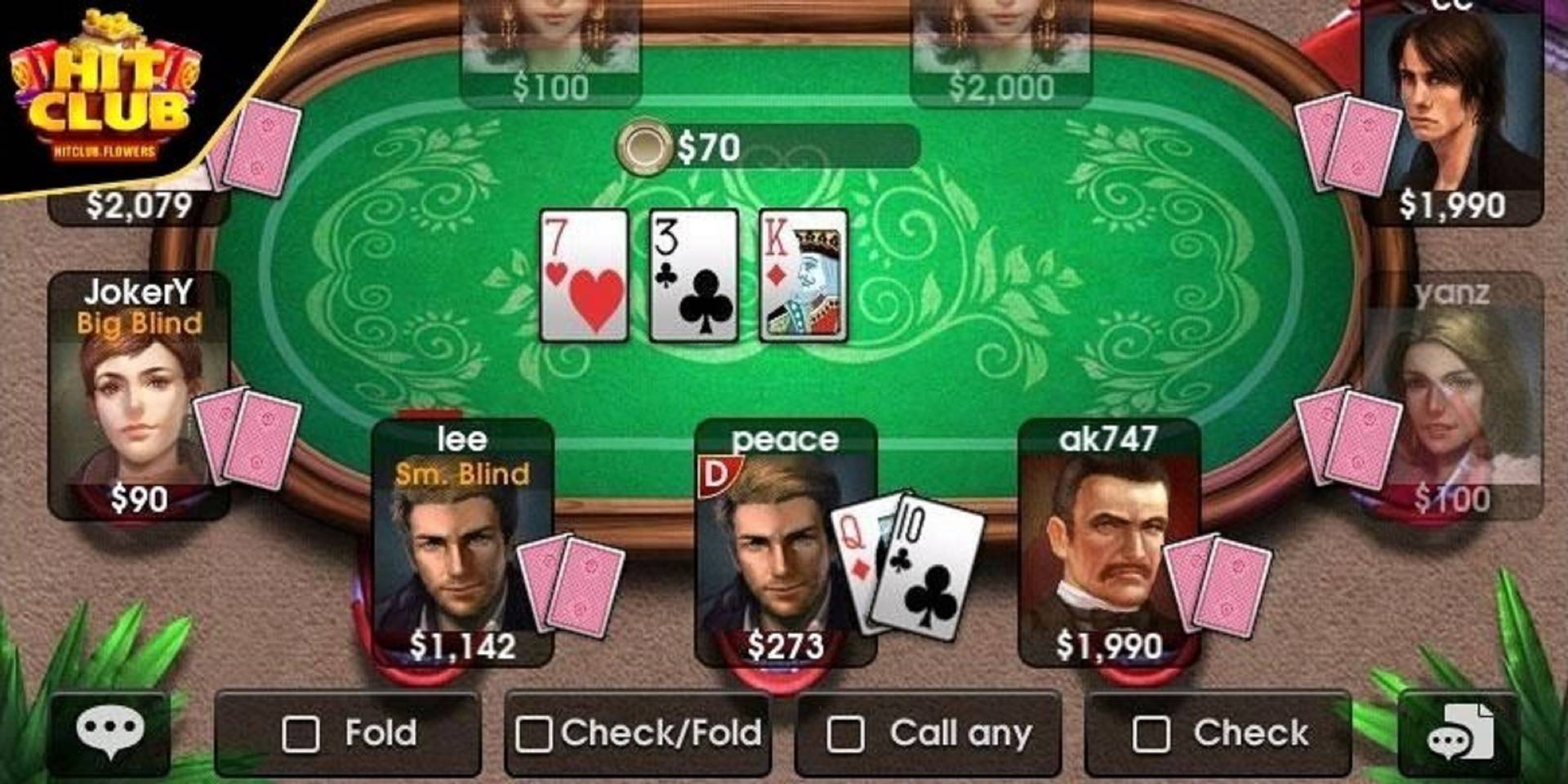Open yanz's player avatar
Viewport: 1568px width, 784px height.
pyautogui.click(x=1452, y=396)
